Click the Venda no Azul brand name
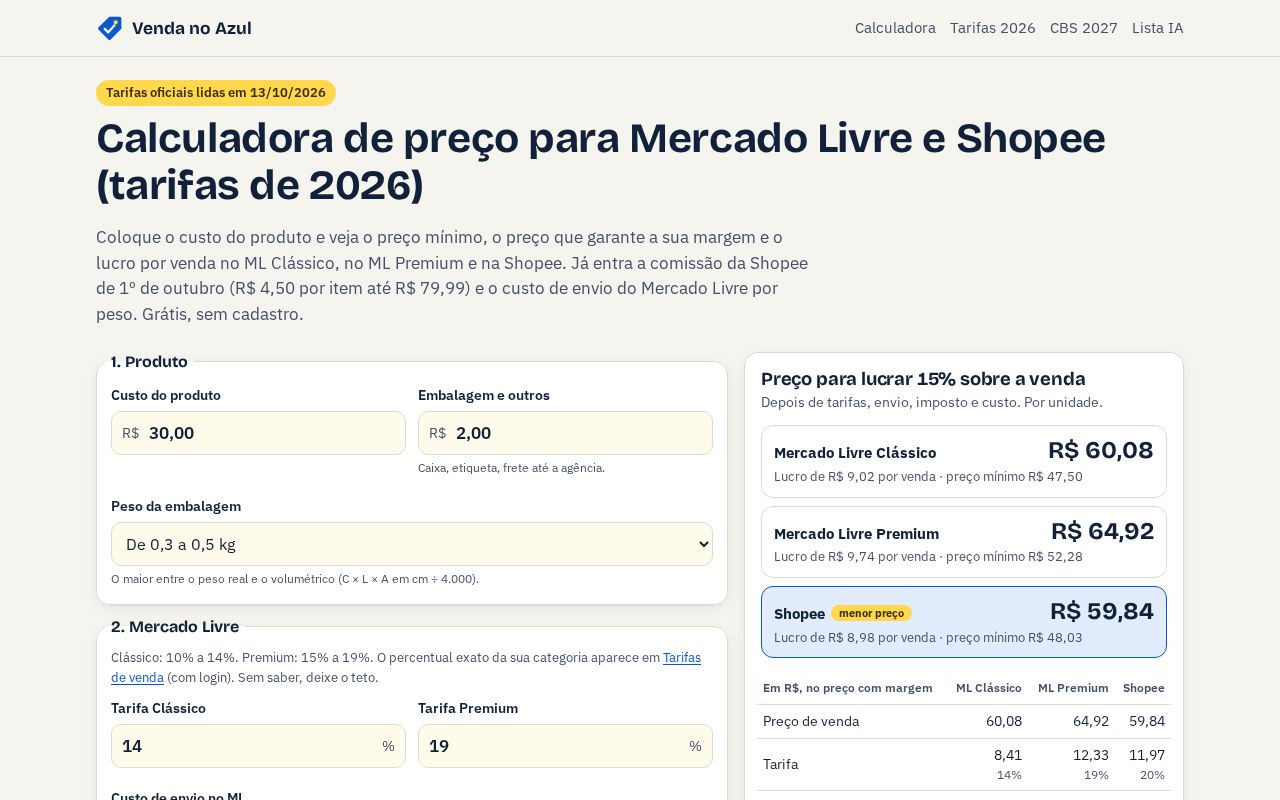 pos(192,28)
